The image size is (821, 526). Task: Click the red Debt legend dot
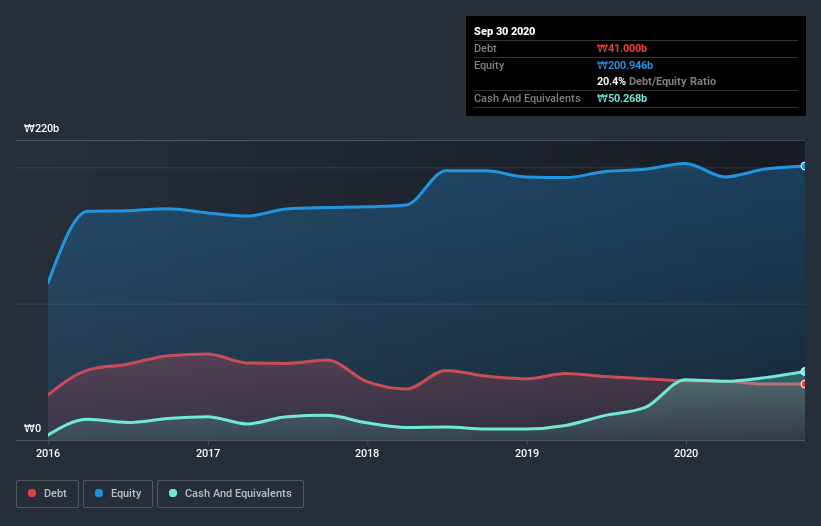pyautogui.click(x=32, y=493)
